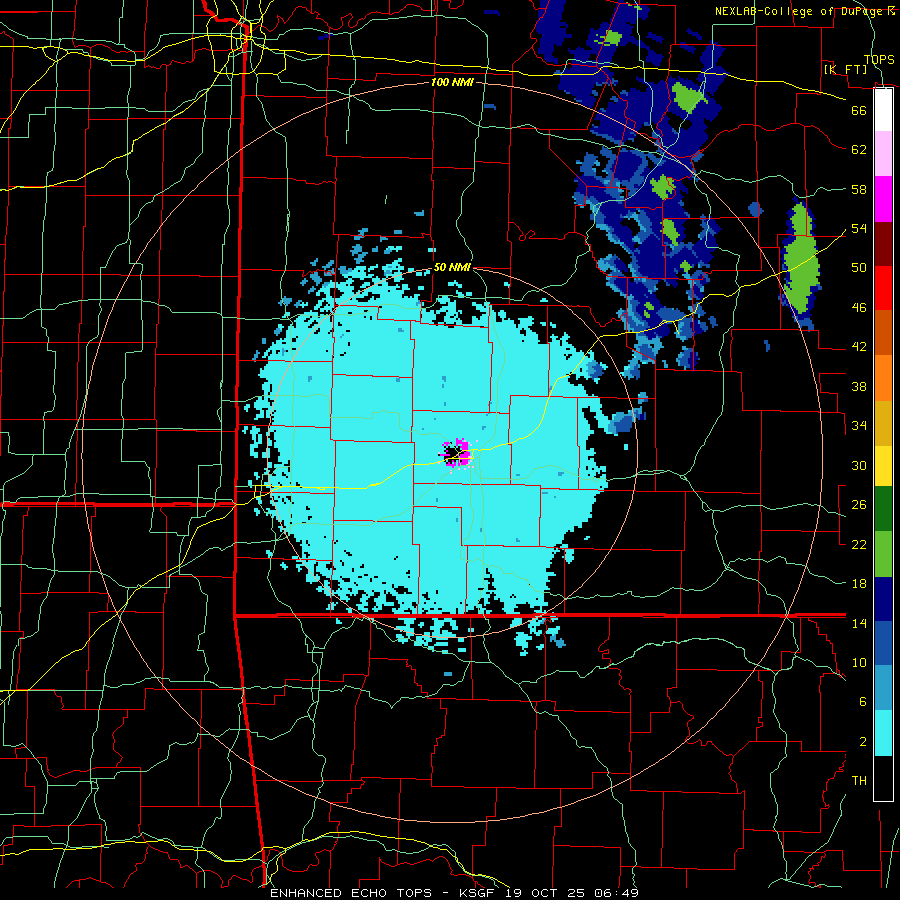Click the light blue legend swatch near 6
The image size is (900, 900).
[x=883, y=688]
